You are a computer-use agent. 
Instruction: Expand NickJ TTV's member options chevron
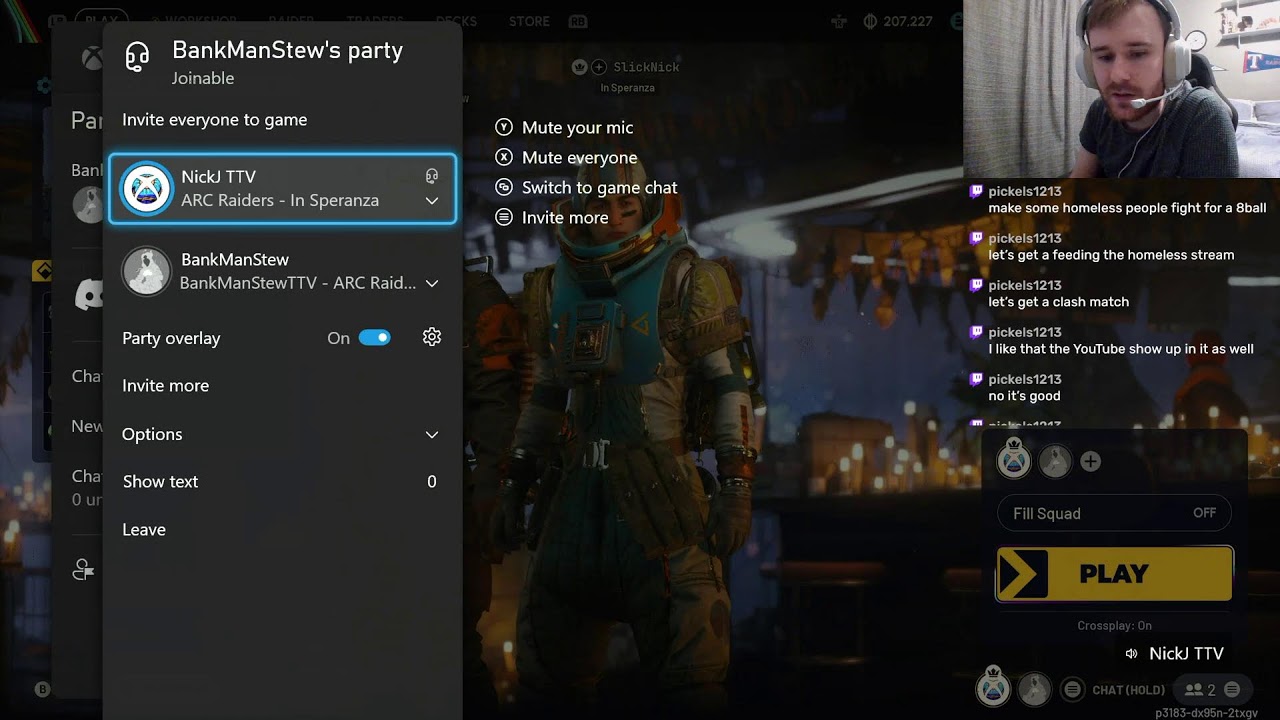[x=432, y=201]
